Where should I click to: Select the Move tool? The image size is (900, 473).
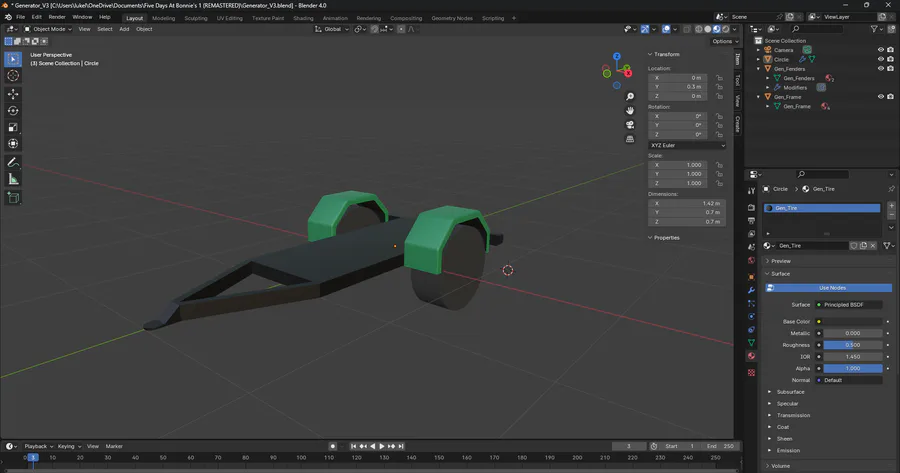tap(13, 94)
